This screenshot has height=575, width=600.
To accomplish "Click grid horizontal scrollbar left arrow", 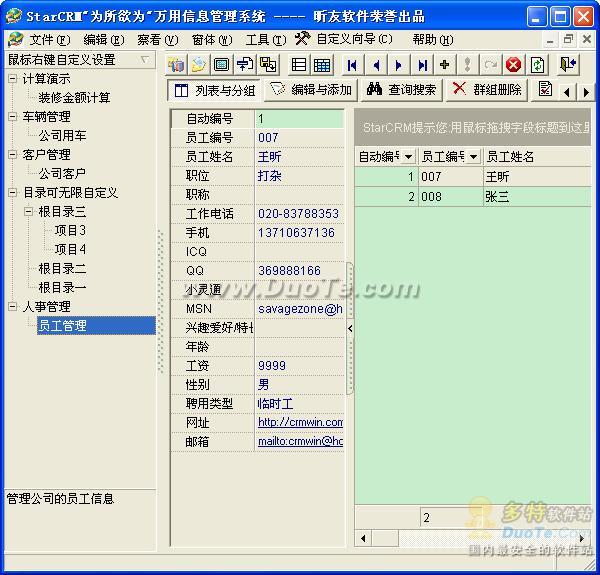I will click(x=363, y=538).
